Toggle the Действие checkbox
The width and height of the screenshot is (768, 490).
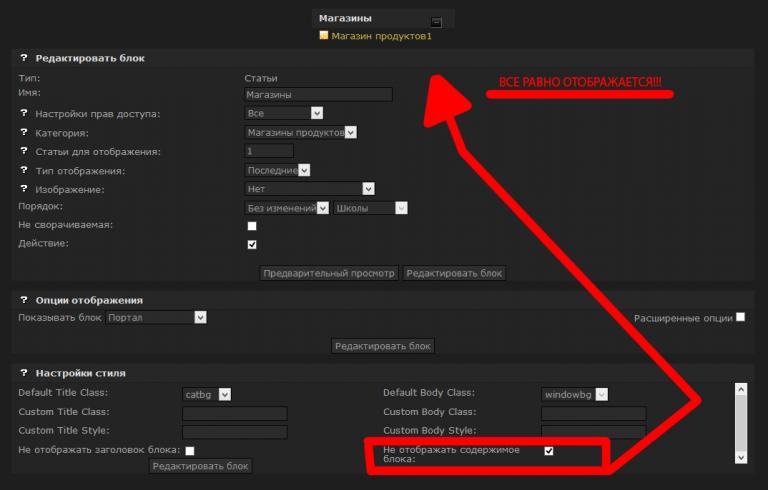pos(252,245)
